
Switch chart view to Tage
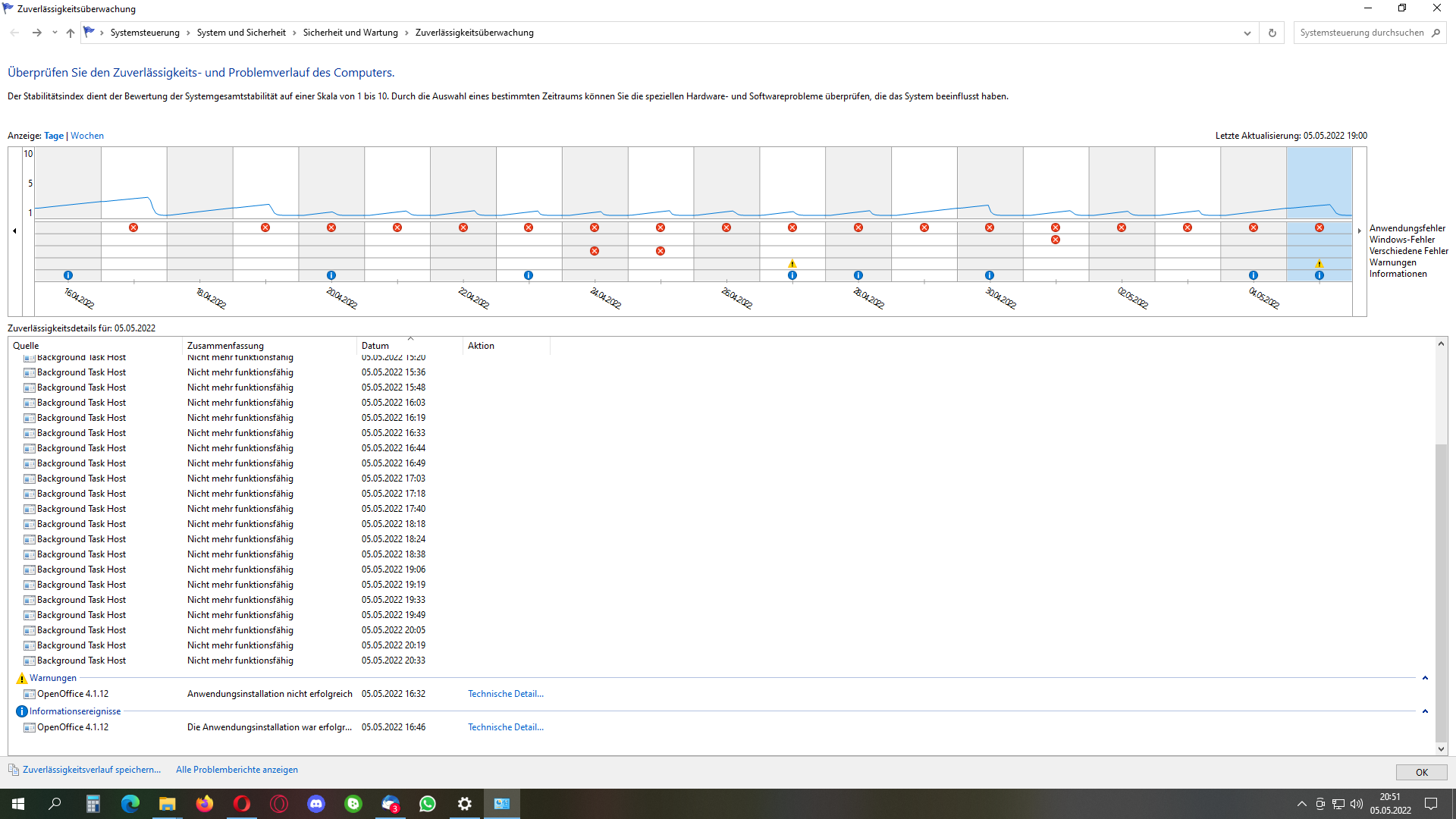tap(54, 136)
